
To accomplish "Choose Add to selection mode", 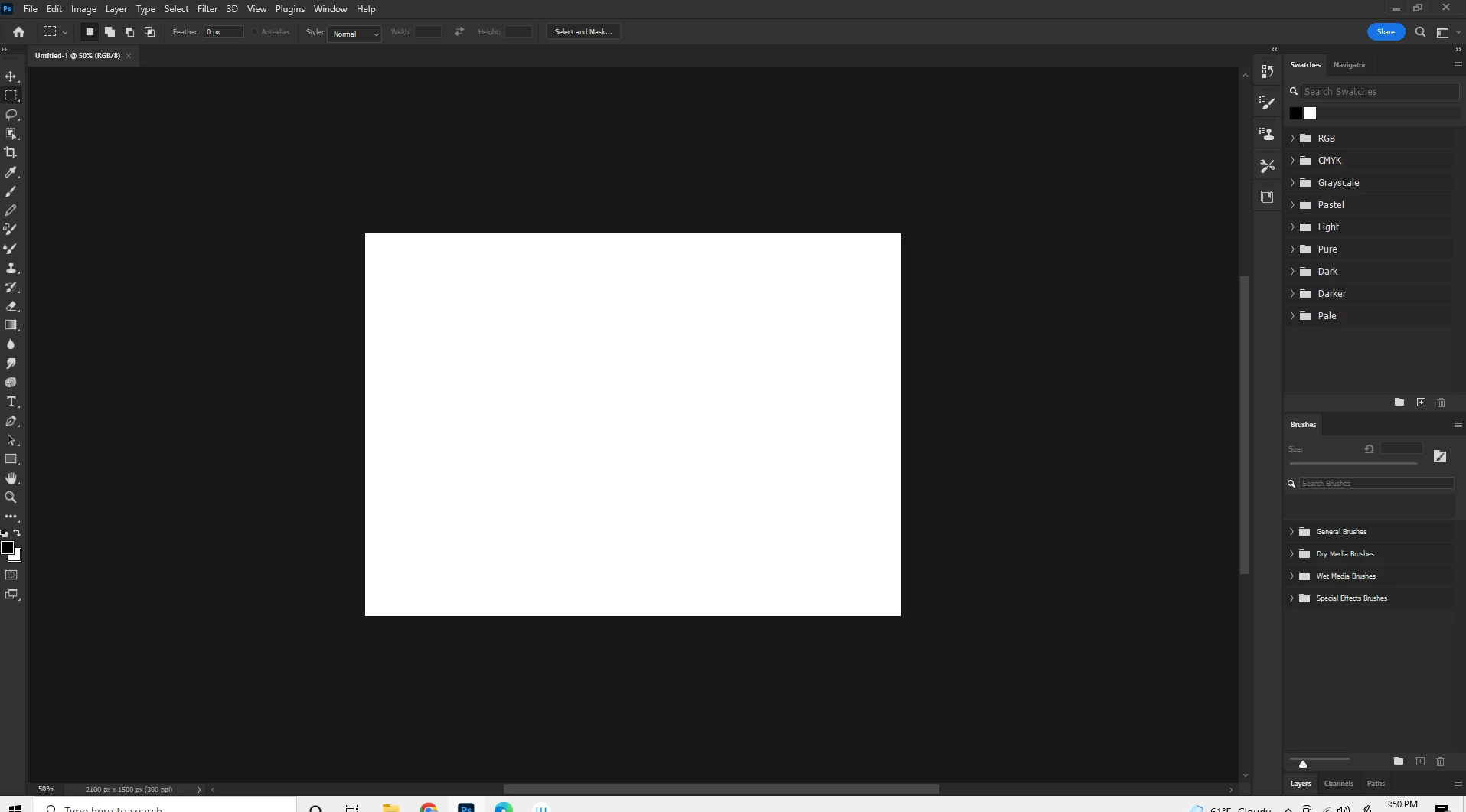I will (109, 32).
